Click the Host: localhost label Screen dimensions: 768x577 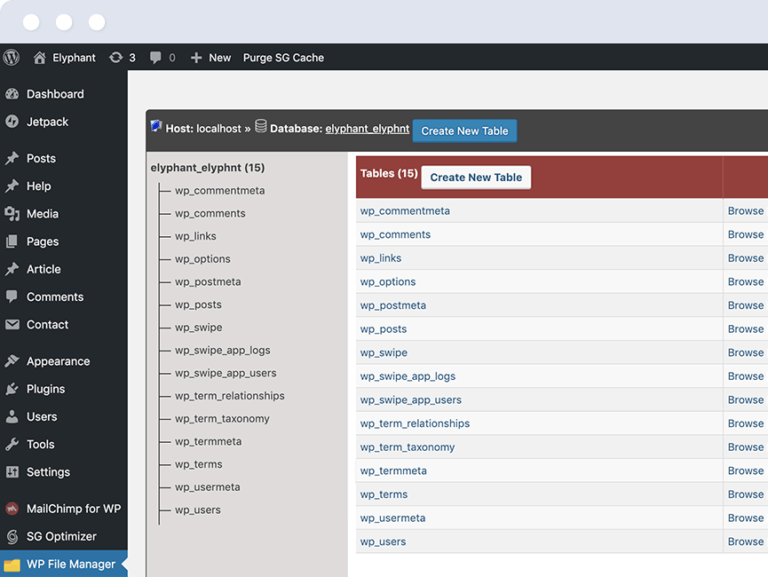[x=203, y=129]
